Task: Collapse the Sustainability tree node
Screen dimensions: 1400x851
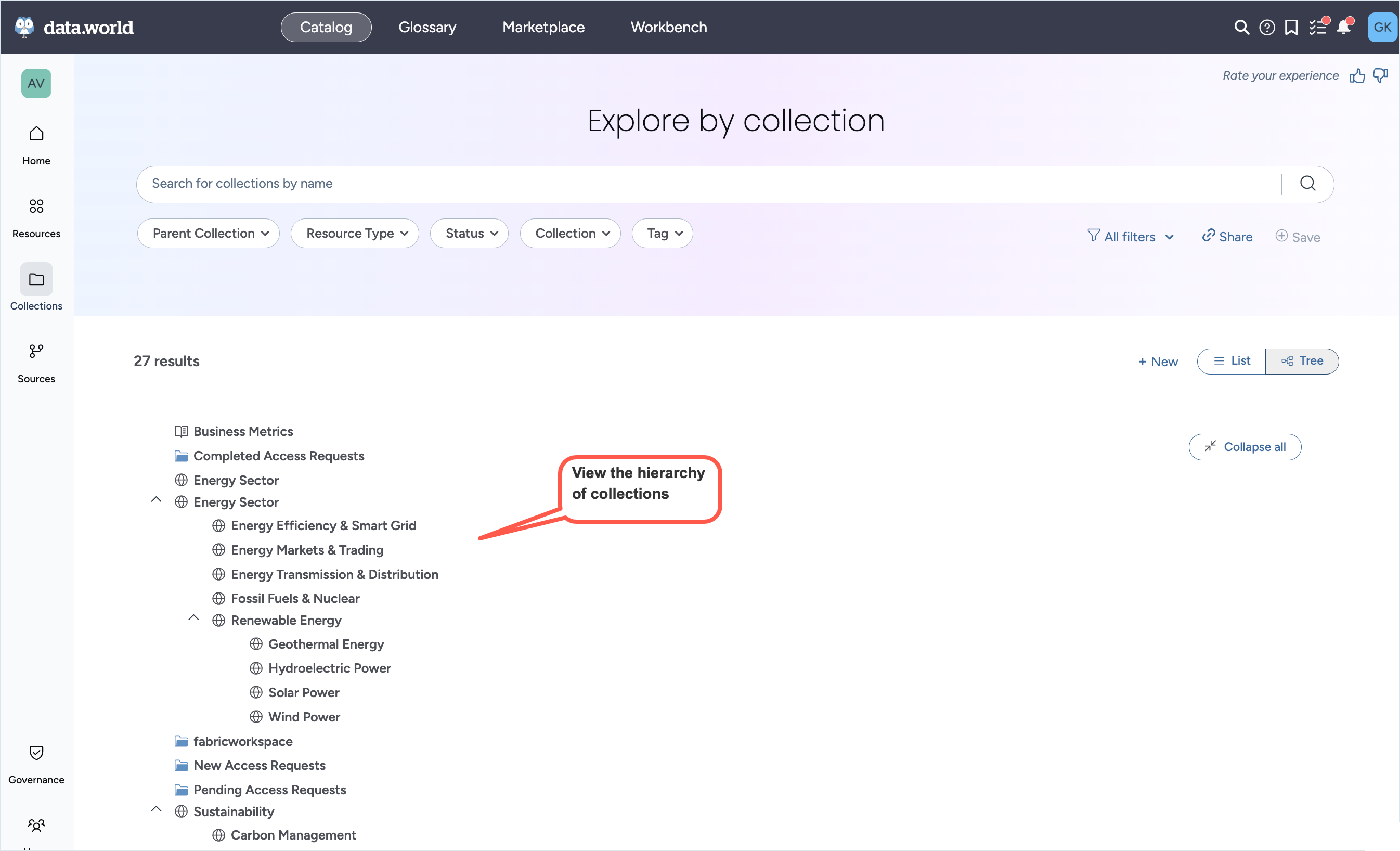Action: 156,809
